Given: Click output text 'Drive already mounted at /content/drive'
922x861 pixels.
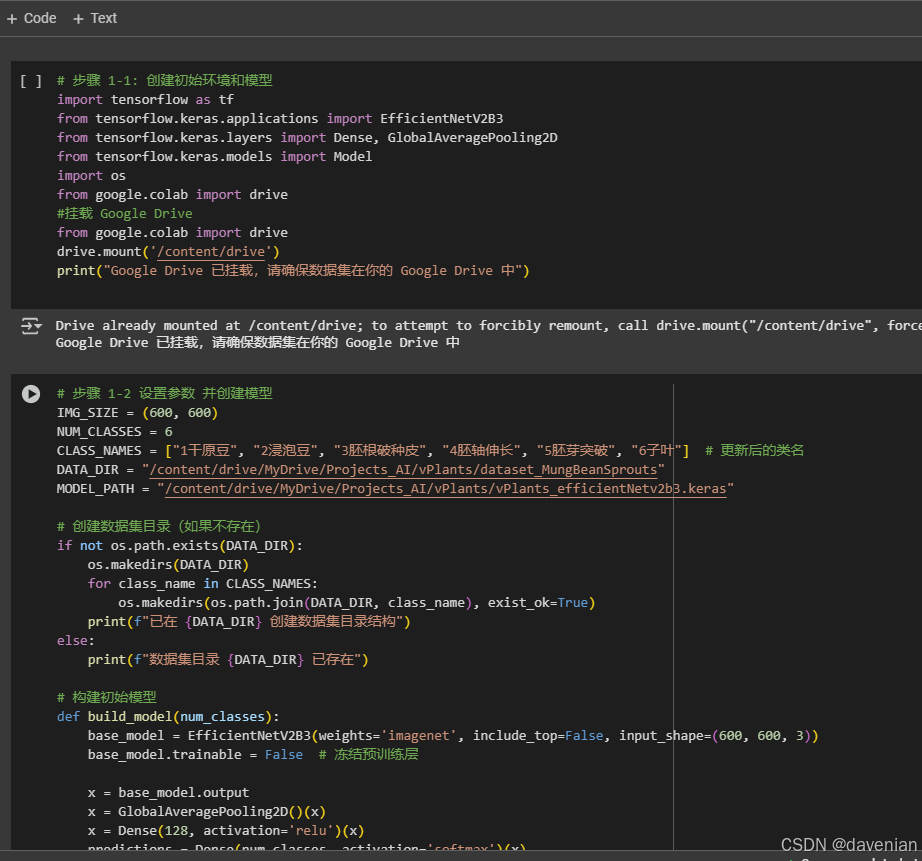Looking at the screenshot, I should click(x=206, y=326).
